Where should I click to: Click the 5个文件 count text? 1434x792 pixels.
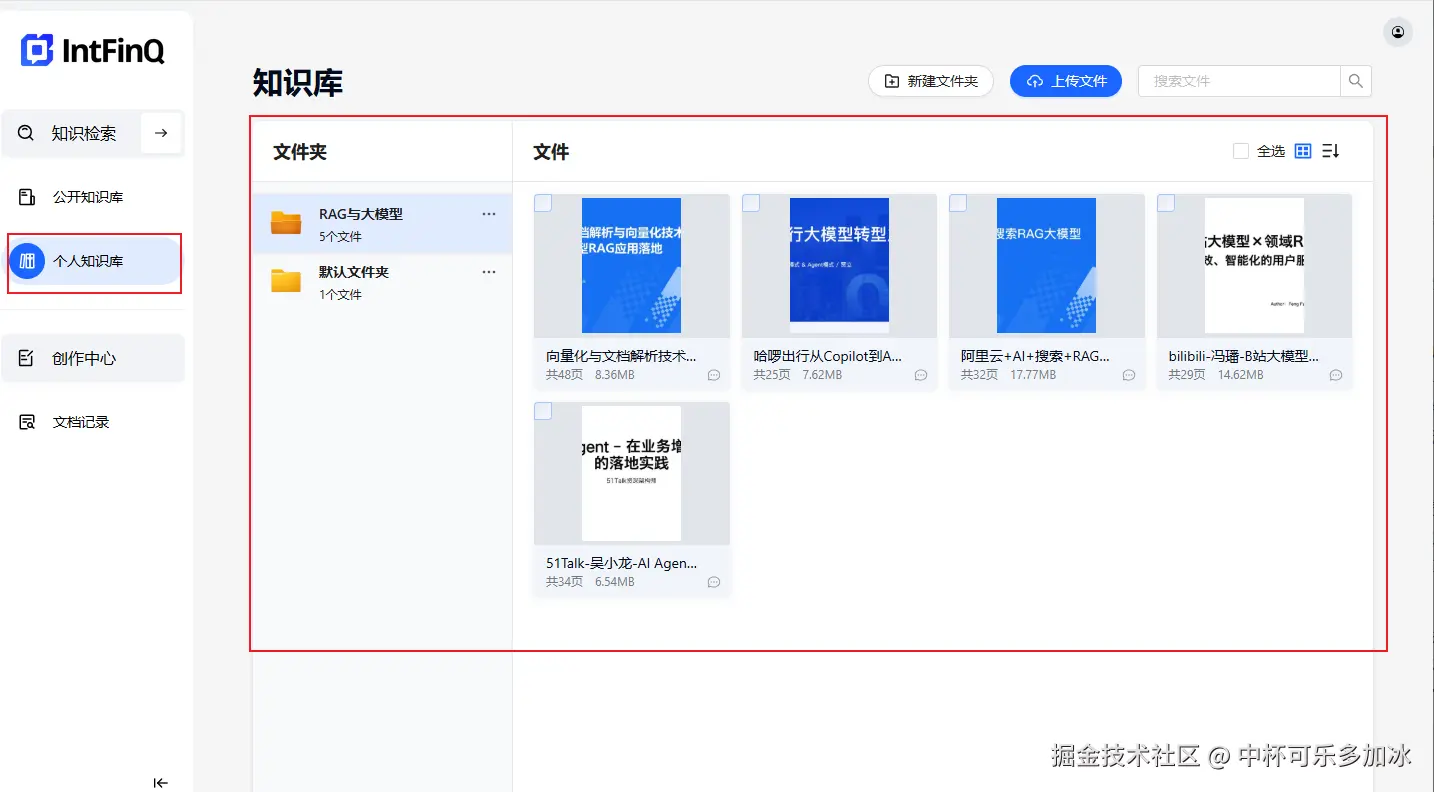pyautogui.click(x=340, y=237)
